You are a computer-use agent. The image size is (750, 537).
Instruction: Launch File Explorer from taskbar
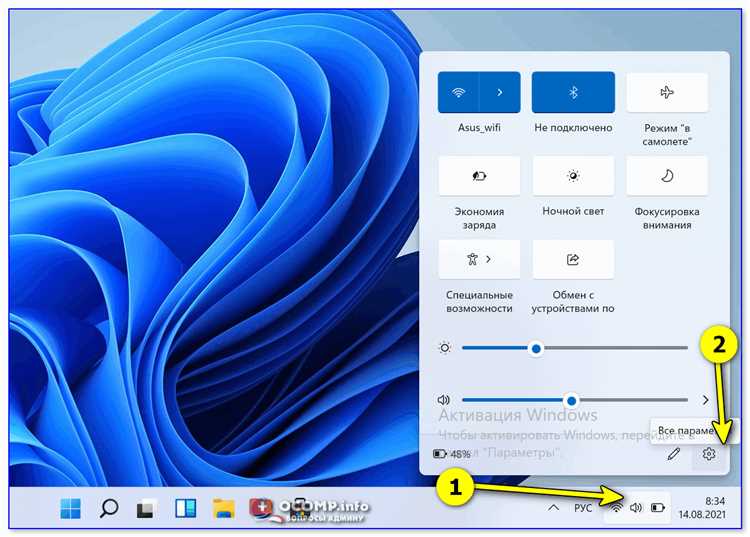[x=223, y=508]
